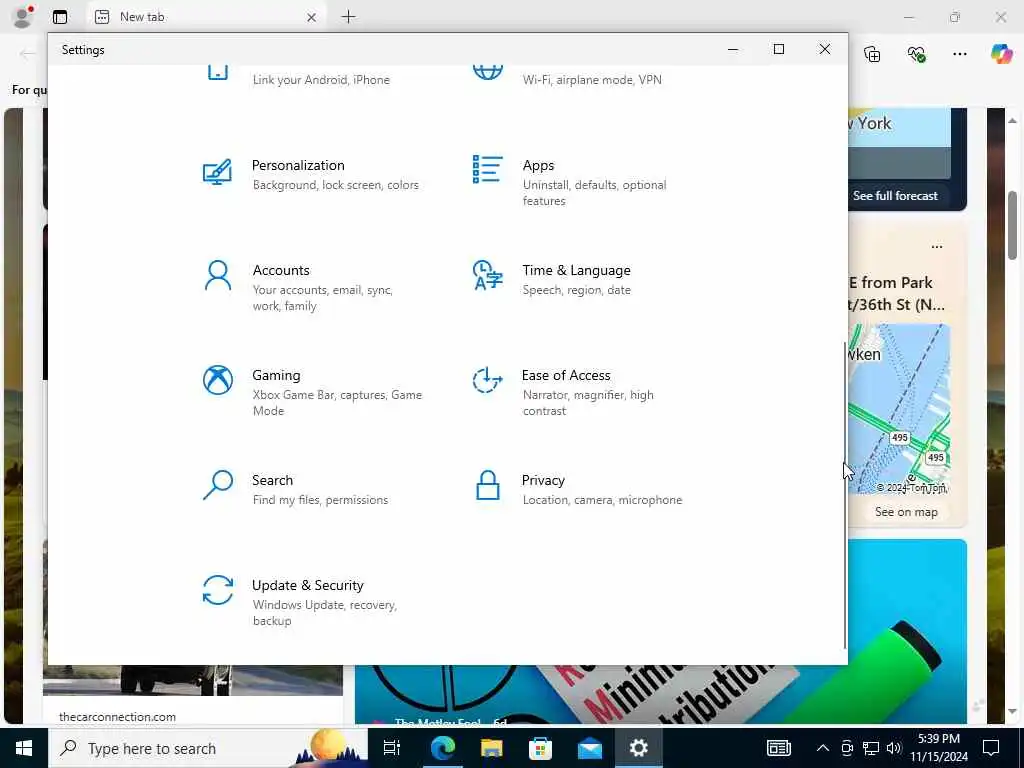Open the volume speaker tray icon
The image size is (1024, 768).
tap(894, 748)
